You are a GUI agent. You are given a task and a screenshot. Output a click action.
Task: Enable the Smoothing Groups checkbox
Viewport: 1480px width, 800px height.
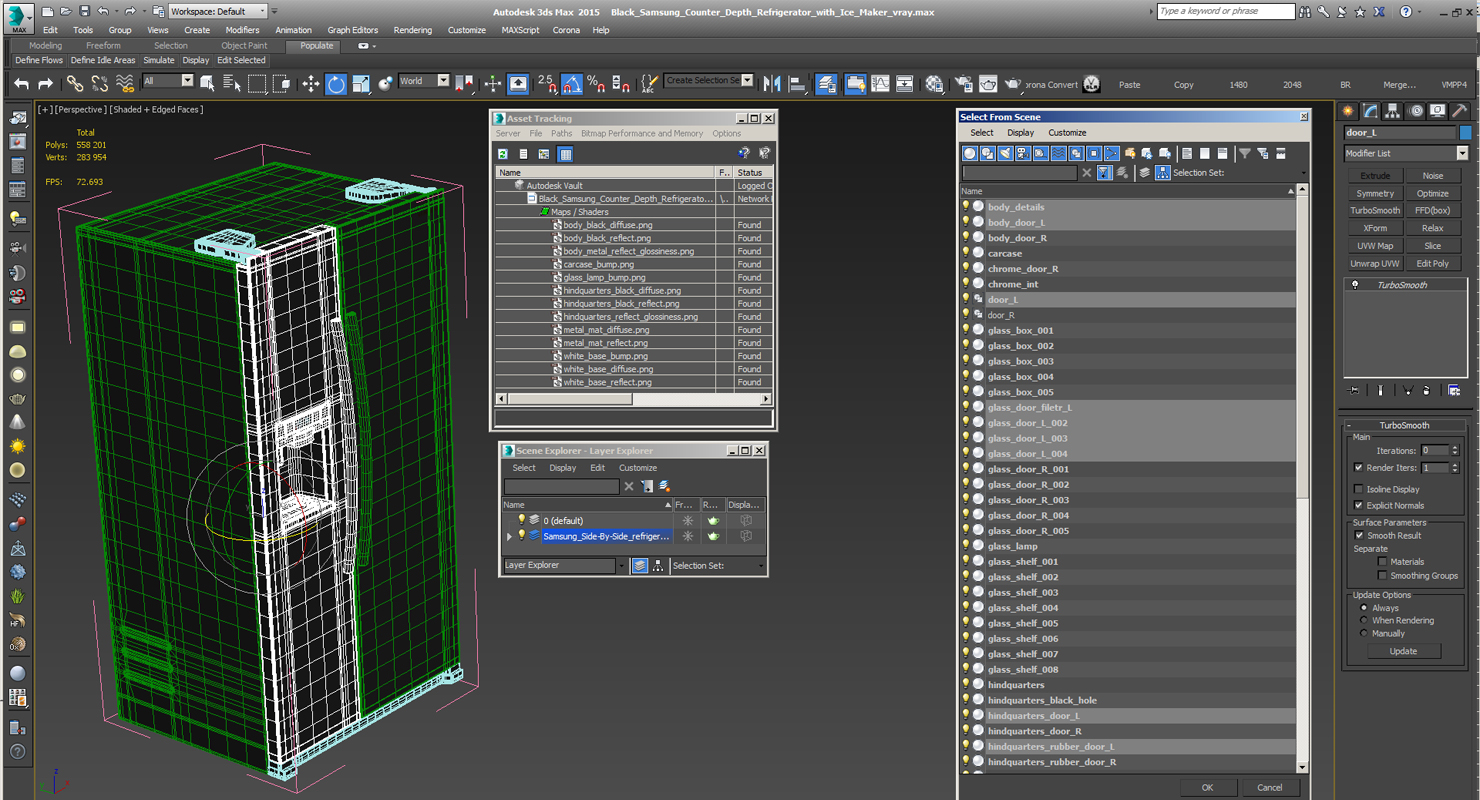1382,575
